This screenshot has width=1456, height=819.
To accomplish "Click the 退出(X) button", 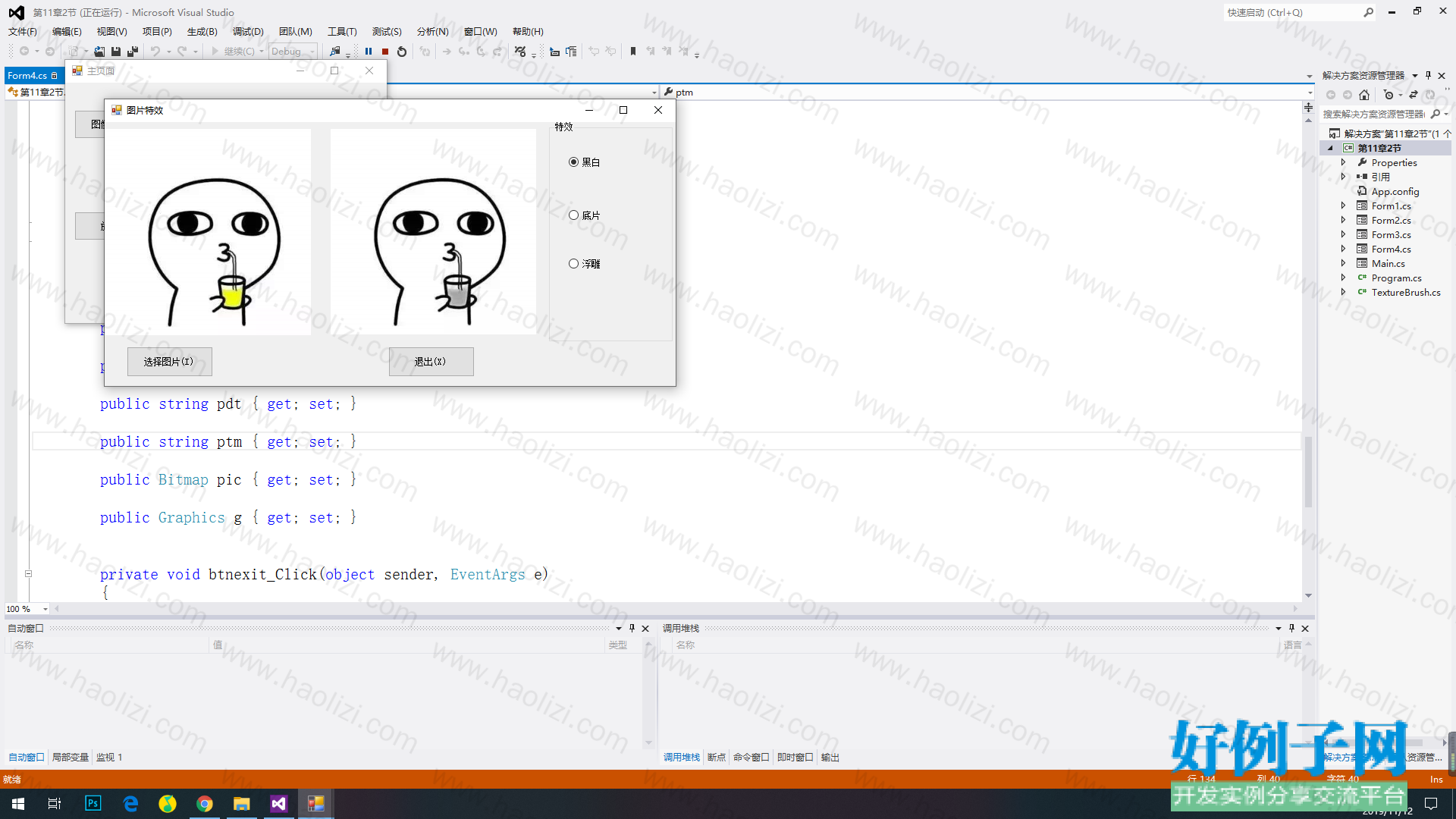I will tap(431, 362).
